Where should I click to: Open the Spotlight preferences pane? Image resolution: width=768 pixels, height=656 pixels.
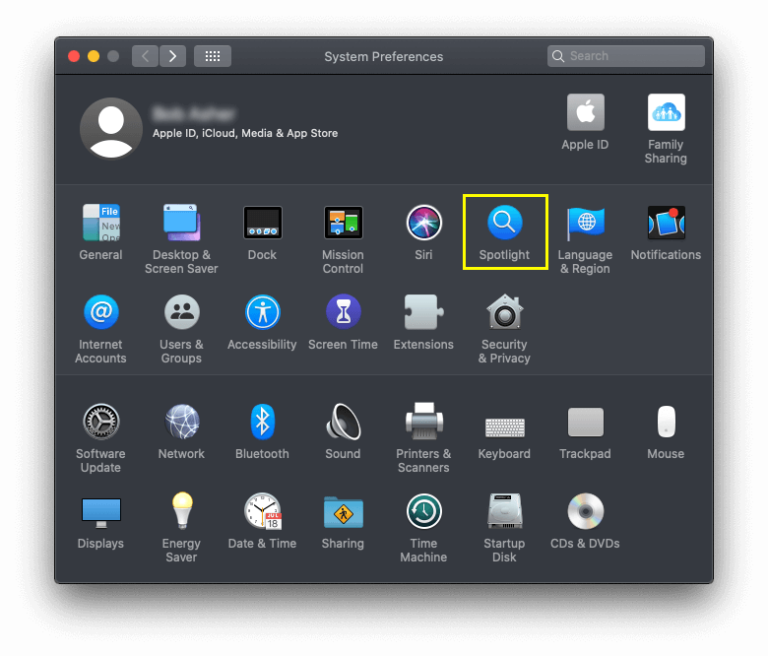(x=504, y=223)
